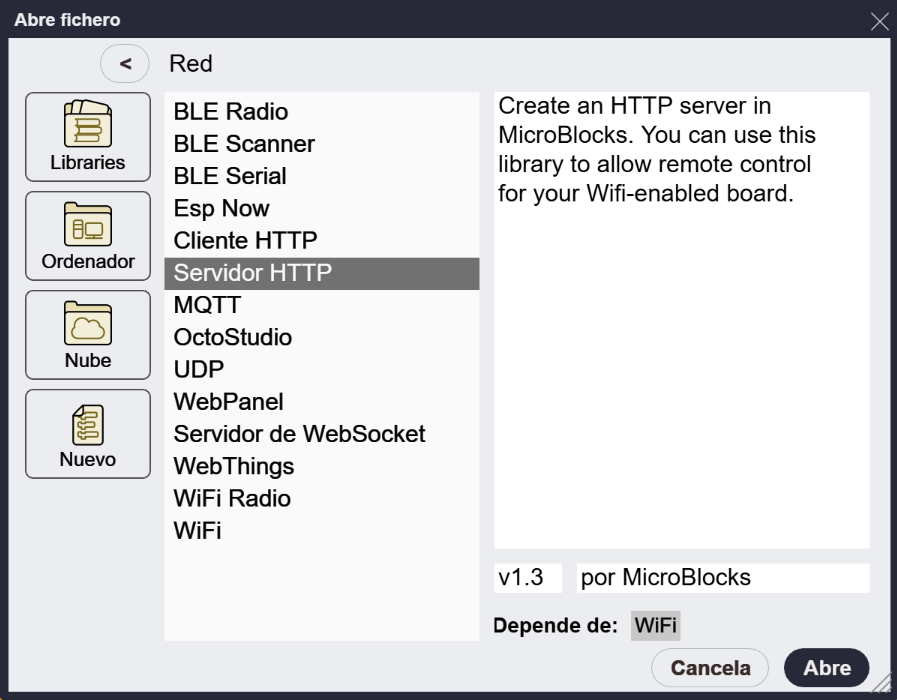Viewport: 897px width, 700px height.
Task: Select WiFi Radio library
Action: (322, 498)
